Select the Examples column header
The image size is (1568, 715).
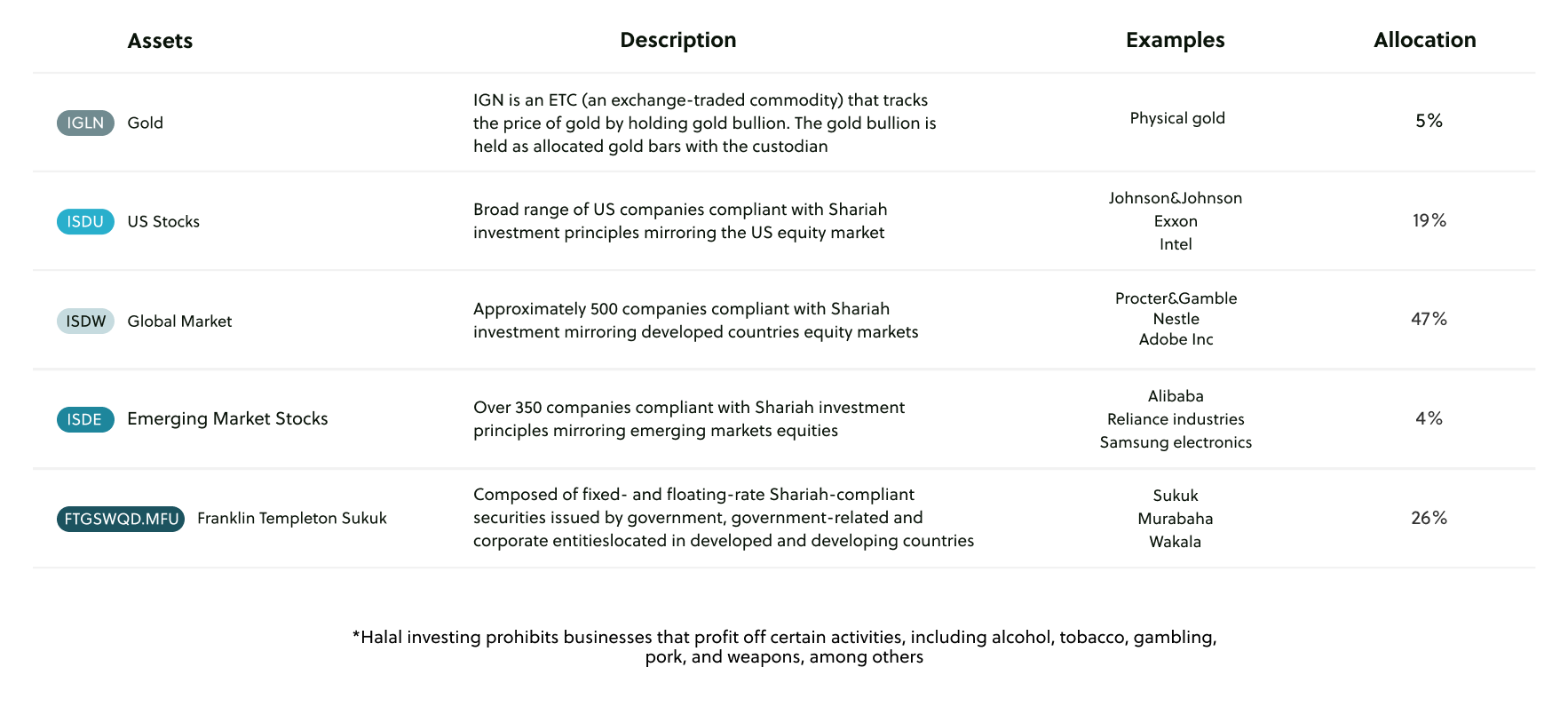coord(1175,40)
